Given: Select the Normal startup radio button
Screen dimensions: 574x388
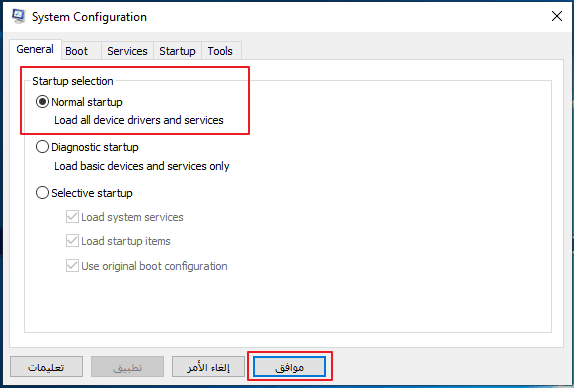Looking at the screenshot, I should [42, 102].
